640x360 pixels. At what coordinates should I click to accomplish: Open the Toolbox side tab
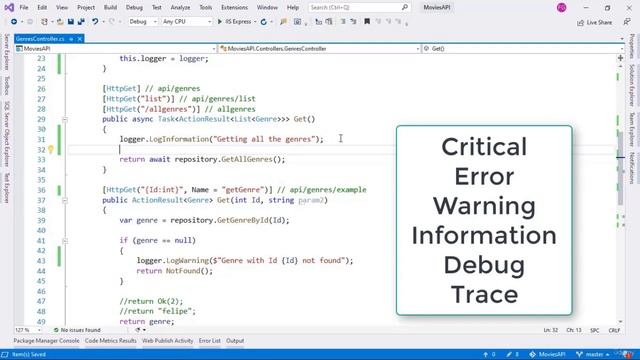click(x=7, y=85)
